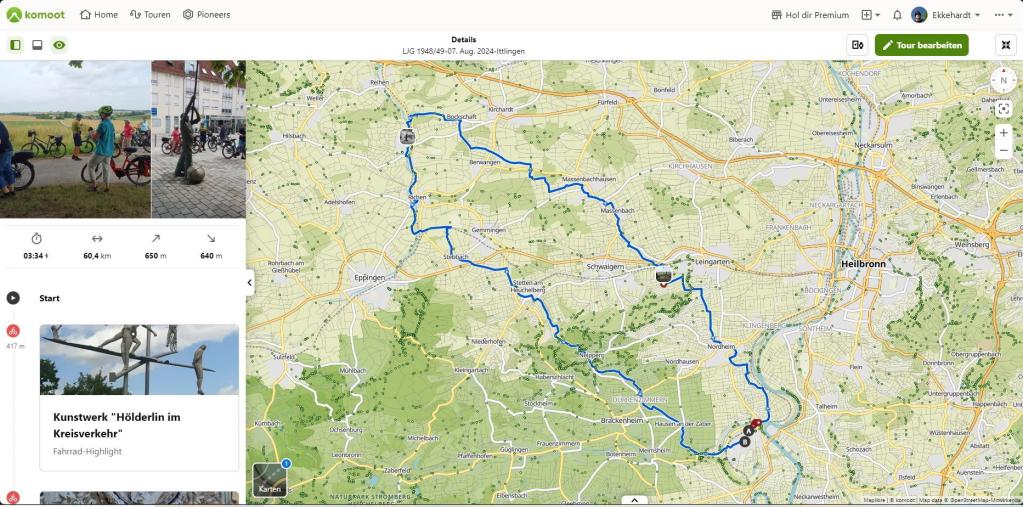Open the navigation device sync icon

(857, 45)
